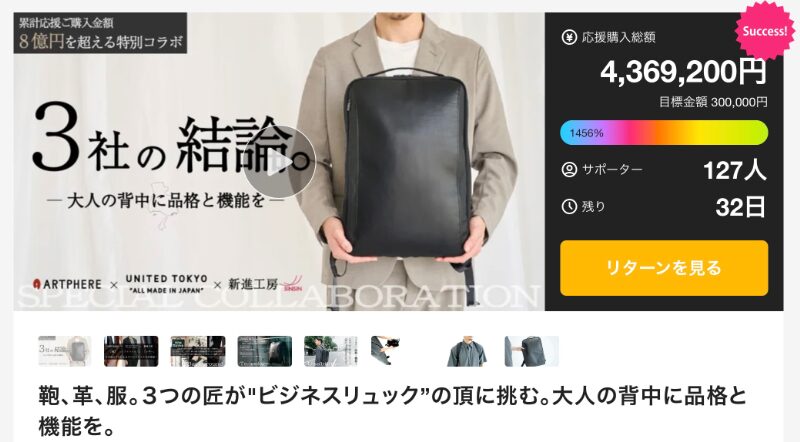This screenshot has height=442, width=800.
Task: Select the last thumbnail of backpack side view
Action: pos(532,351)
